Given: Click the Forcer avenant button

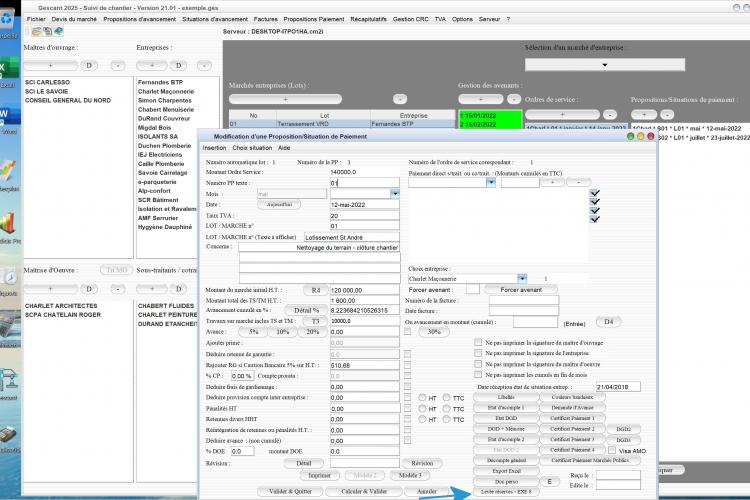Looking at the screenshot, I should tap(521, 290).
